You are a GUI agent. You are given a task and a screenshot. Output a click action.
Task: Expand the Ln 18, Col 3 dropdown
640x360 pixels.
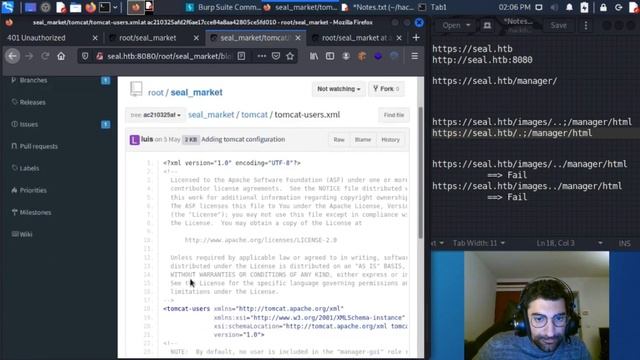coord(569,243)
